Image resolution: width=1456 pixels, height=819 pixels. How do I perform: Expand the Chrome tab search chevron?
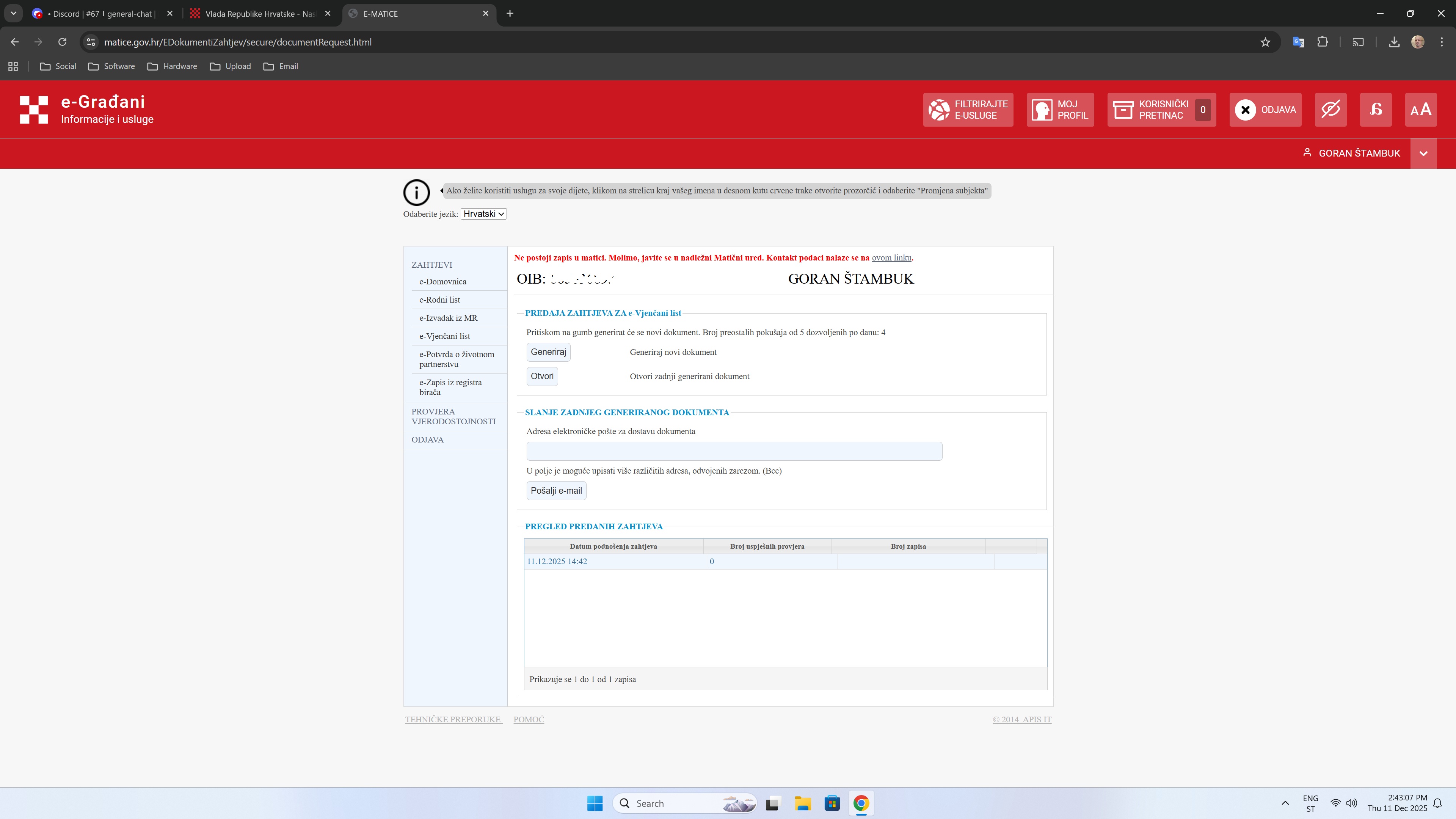14,14
